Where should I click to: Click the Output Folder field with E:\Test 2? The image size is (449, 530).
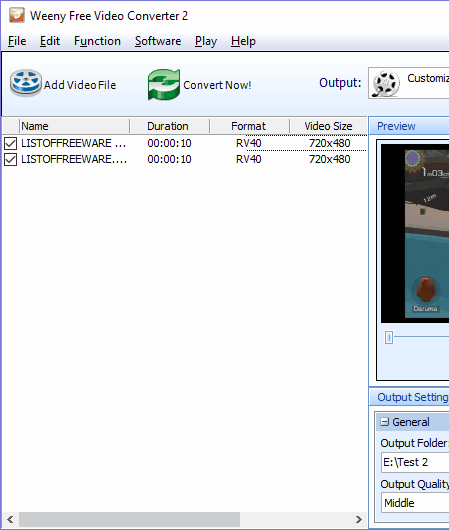point(415,462)
